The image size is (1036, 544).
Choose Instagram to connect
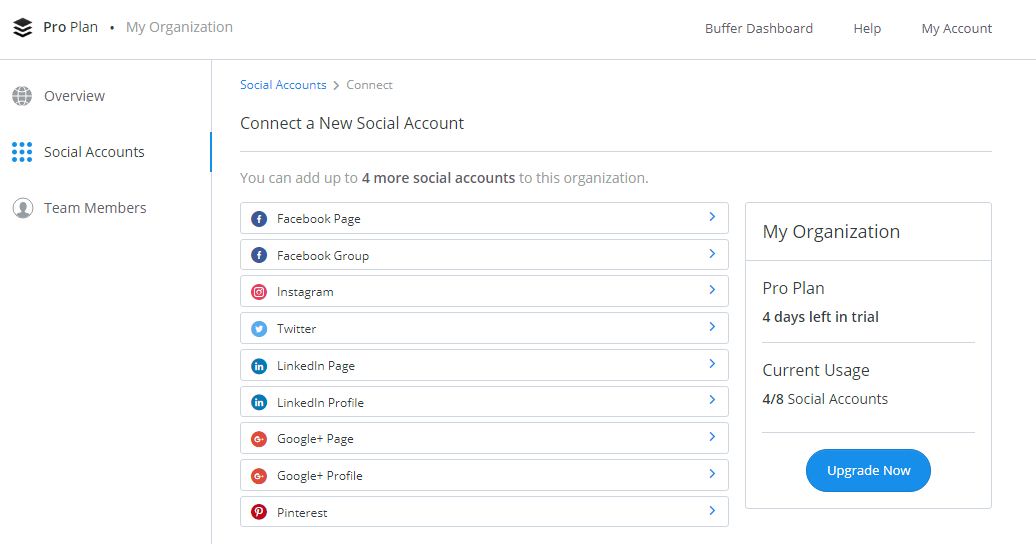coord(484,291)
